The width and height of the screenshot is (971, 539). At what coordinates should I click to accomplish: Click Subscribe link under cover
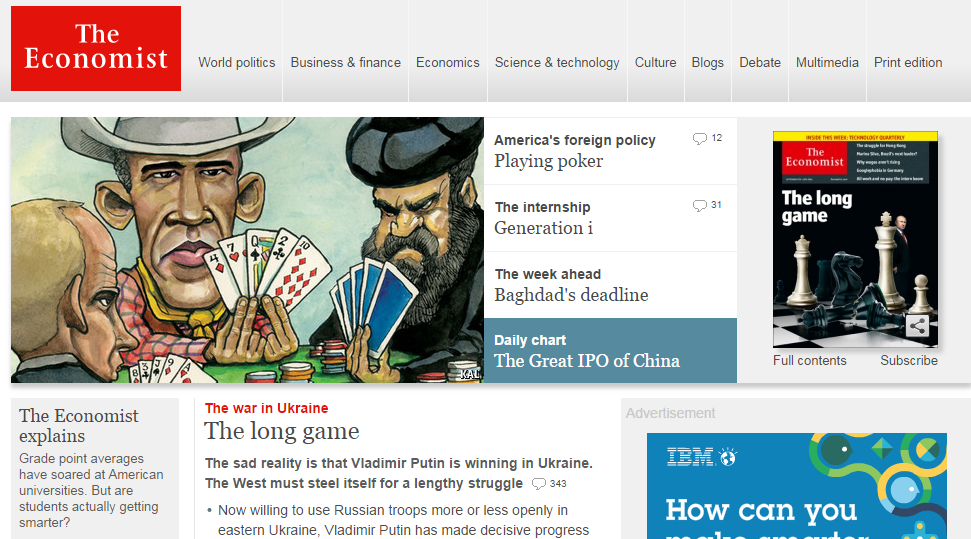(x=909, y=361)
